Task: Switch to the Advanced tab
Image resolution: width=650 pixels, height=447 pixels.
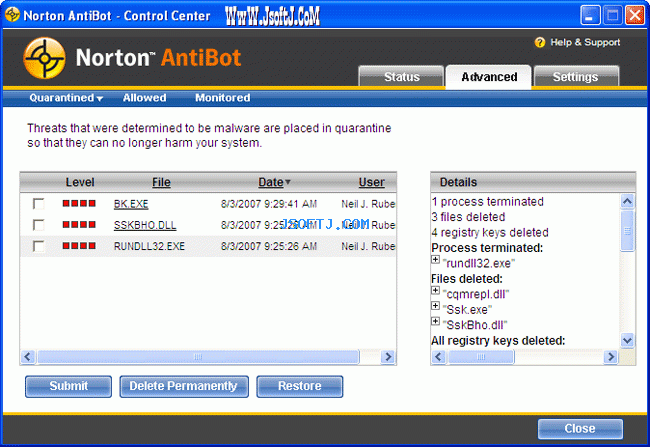Action: tap(489, 77)
